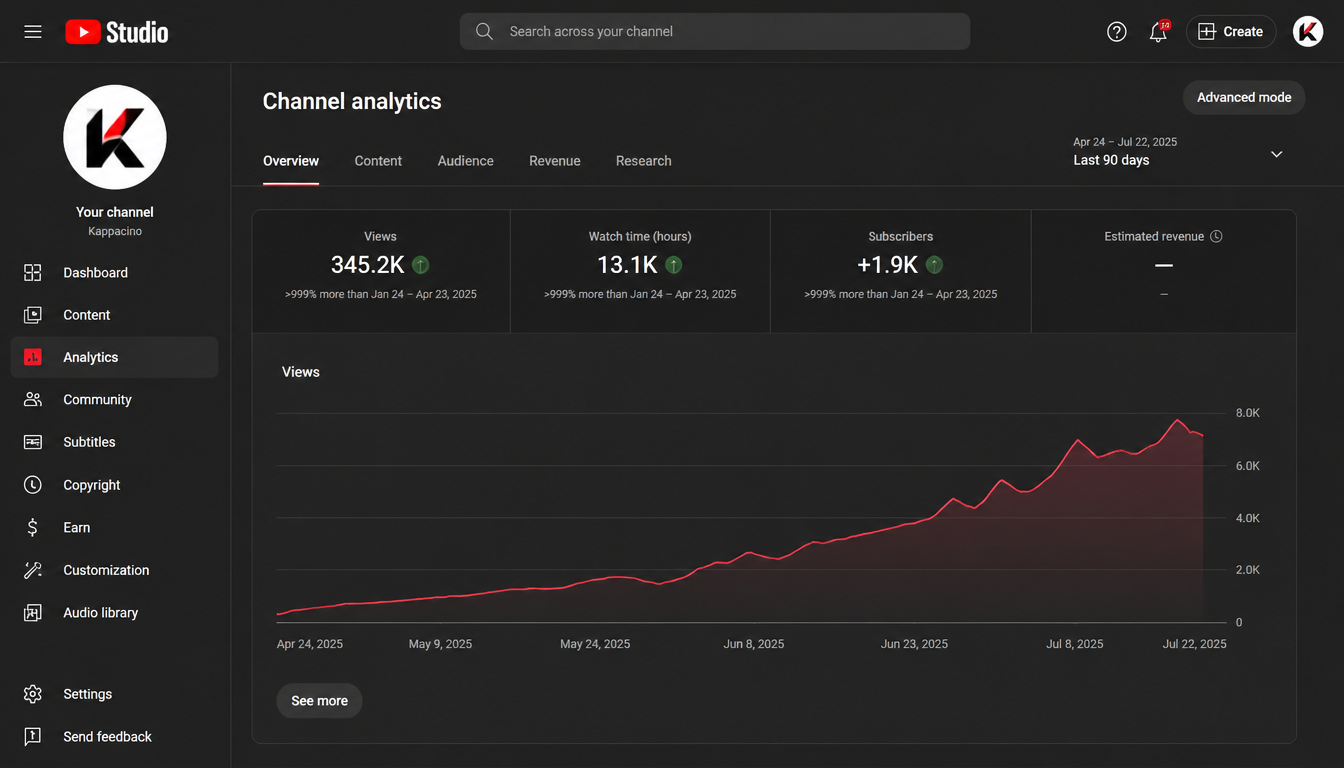Click the Jun 8, 2025 axis label
Viewport: 1344px width, 768px height.
coord(754,644)
